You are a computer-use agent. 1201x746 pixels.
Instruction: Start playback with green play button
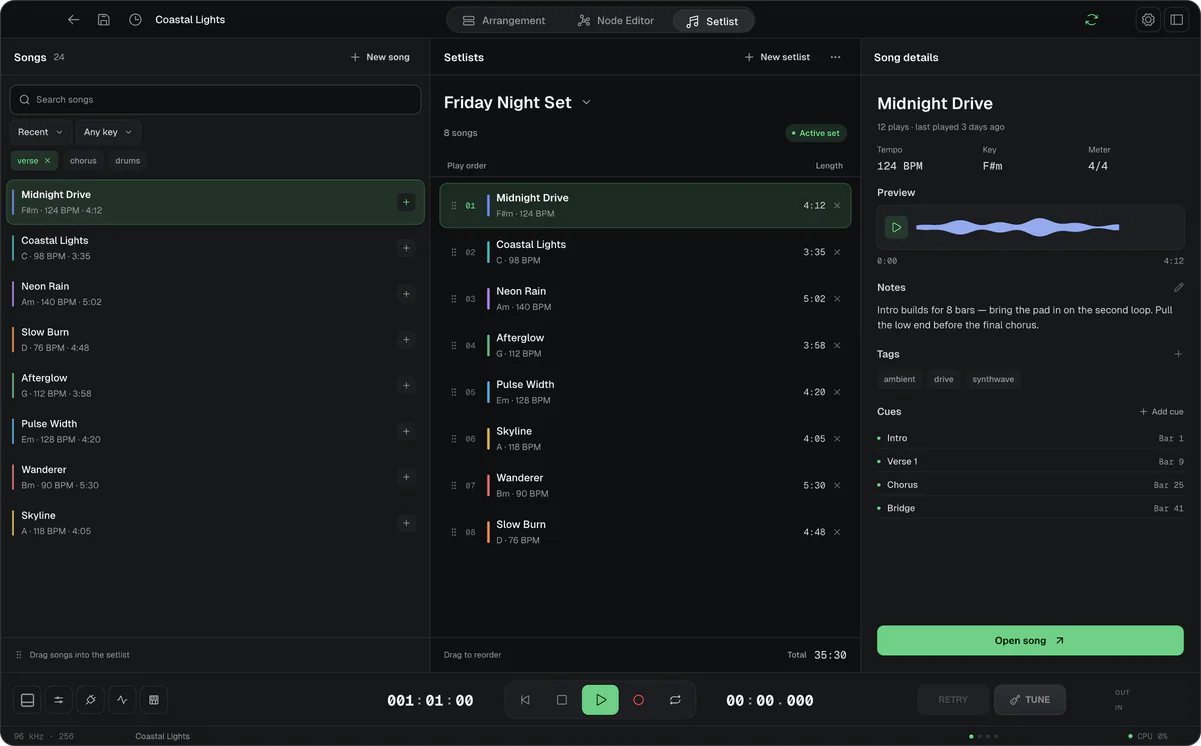600,700
